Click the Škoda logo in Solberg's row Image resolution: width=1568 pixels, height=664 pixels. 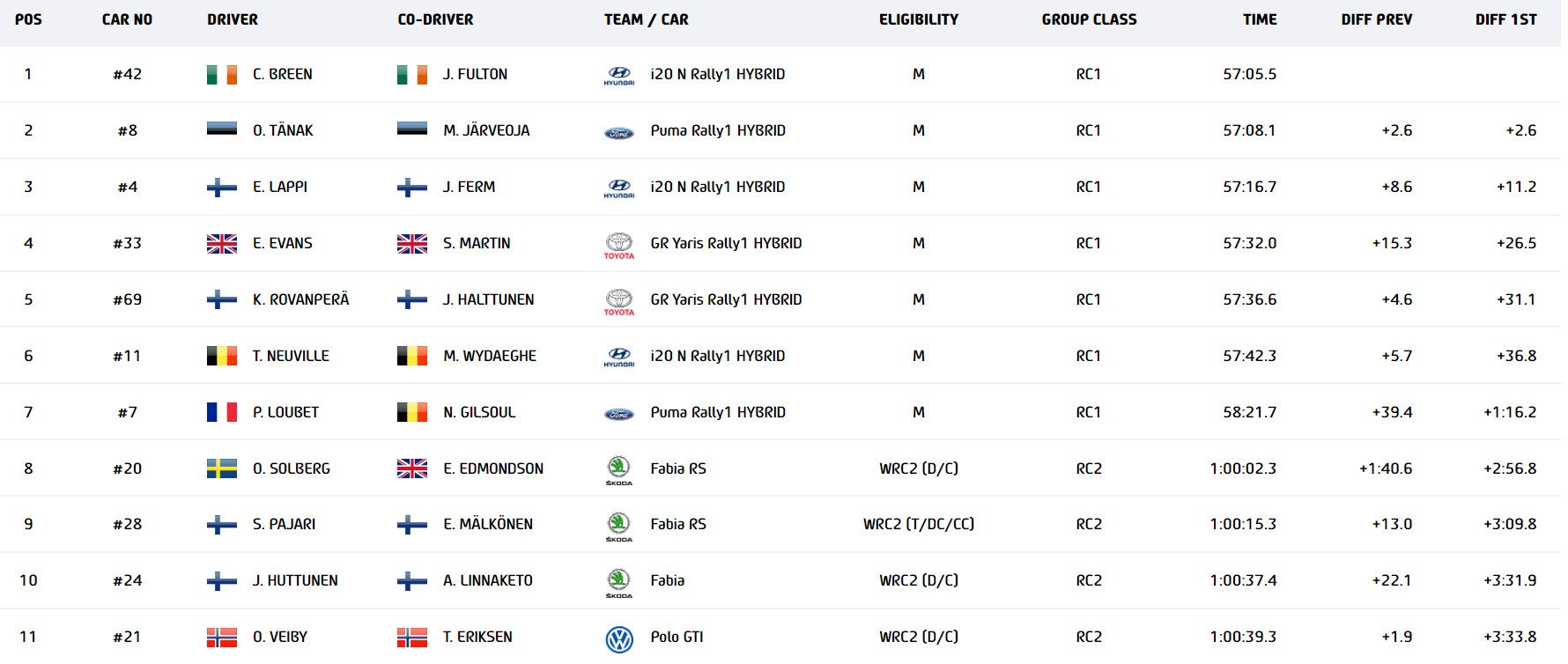tap(618, 468)
